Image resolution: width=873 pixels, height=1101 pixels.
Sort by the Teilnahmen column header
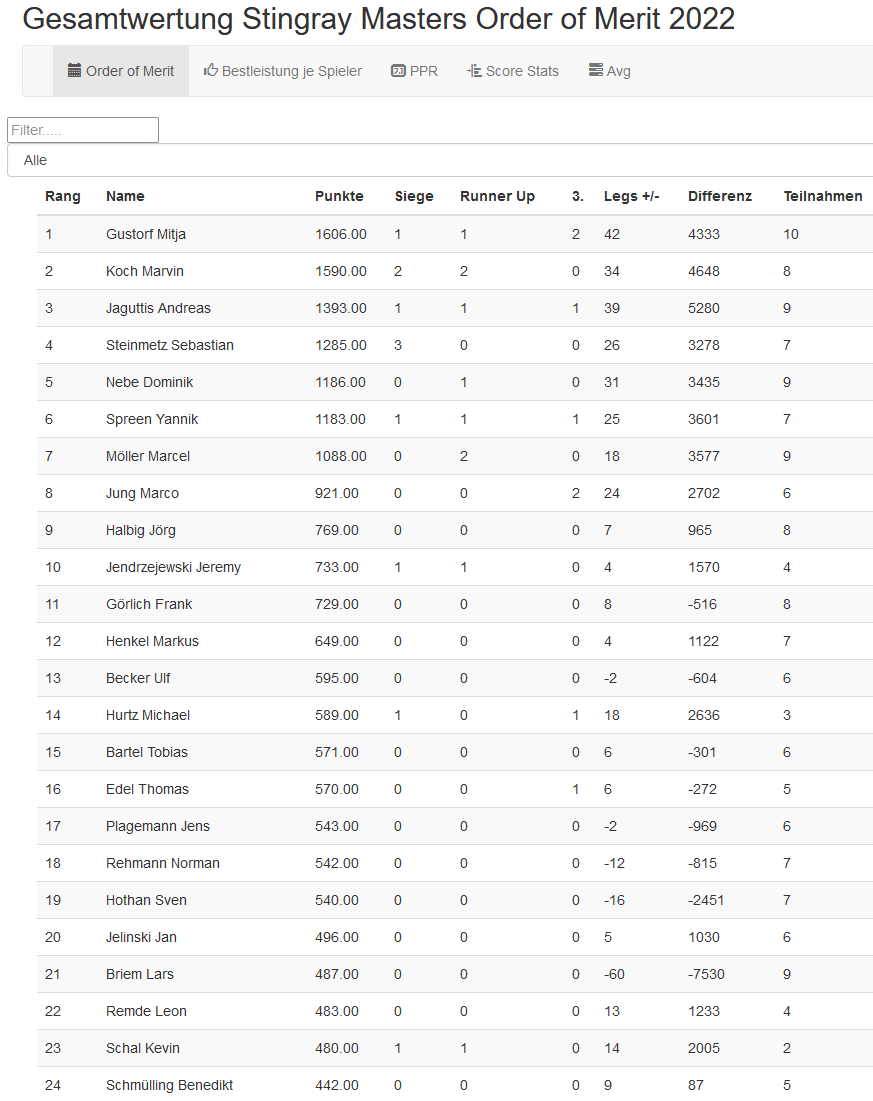point(822,196)
